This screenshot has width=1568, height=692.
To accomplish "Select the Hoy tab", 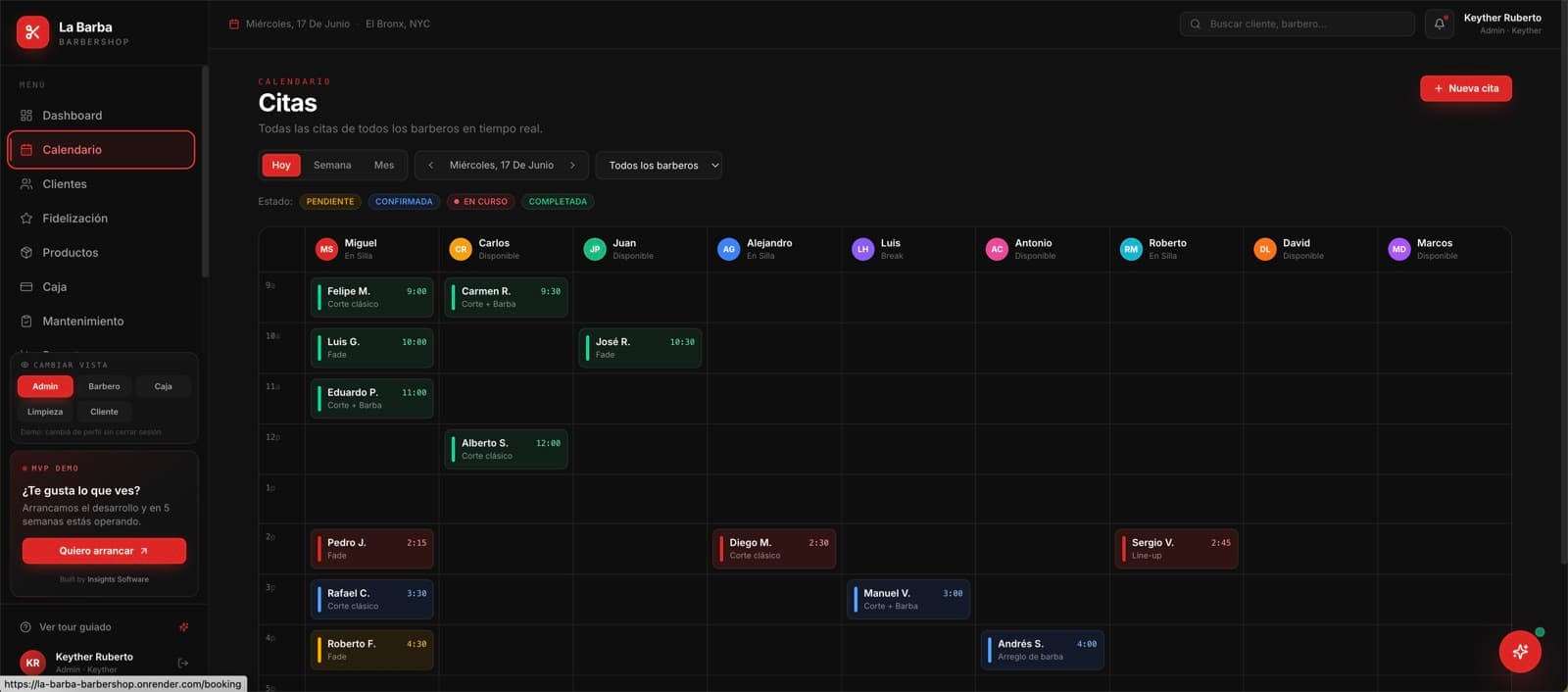I will point(281,166).
